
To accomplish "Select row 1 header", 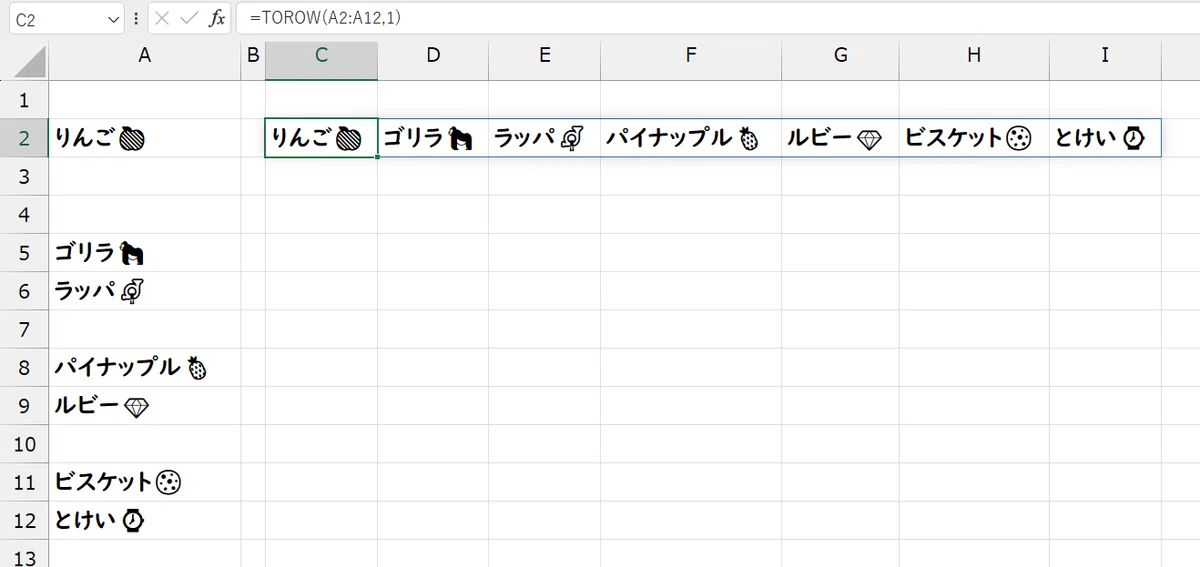I will 25,100.
